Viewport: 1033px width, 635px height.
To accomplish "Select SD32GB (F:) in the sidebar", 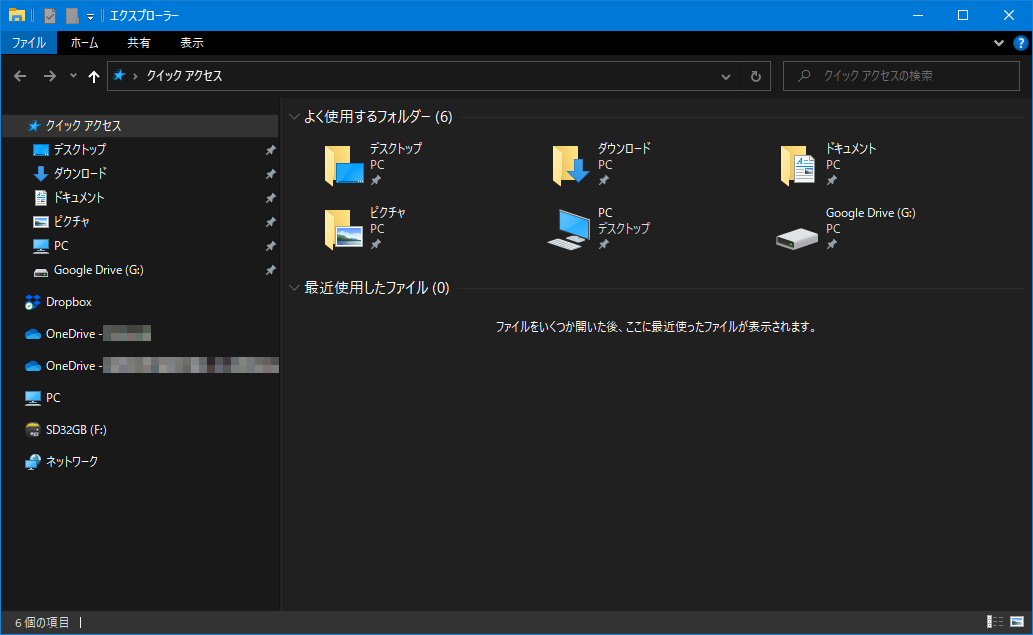I will (76, 430).
